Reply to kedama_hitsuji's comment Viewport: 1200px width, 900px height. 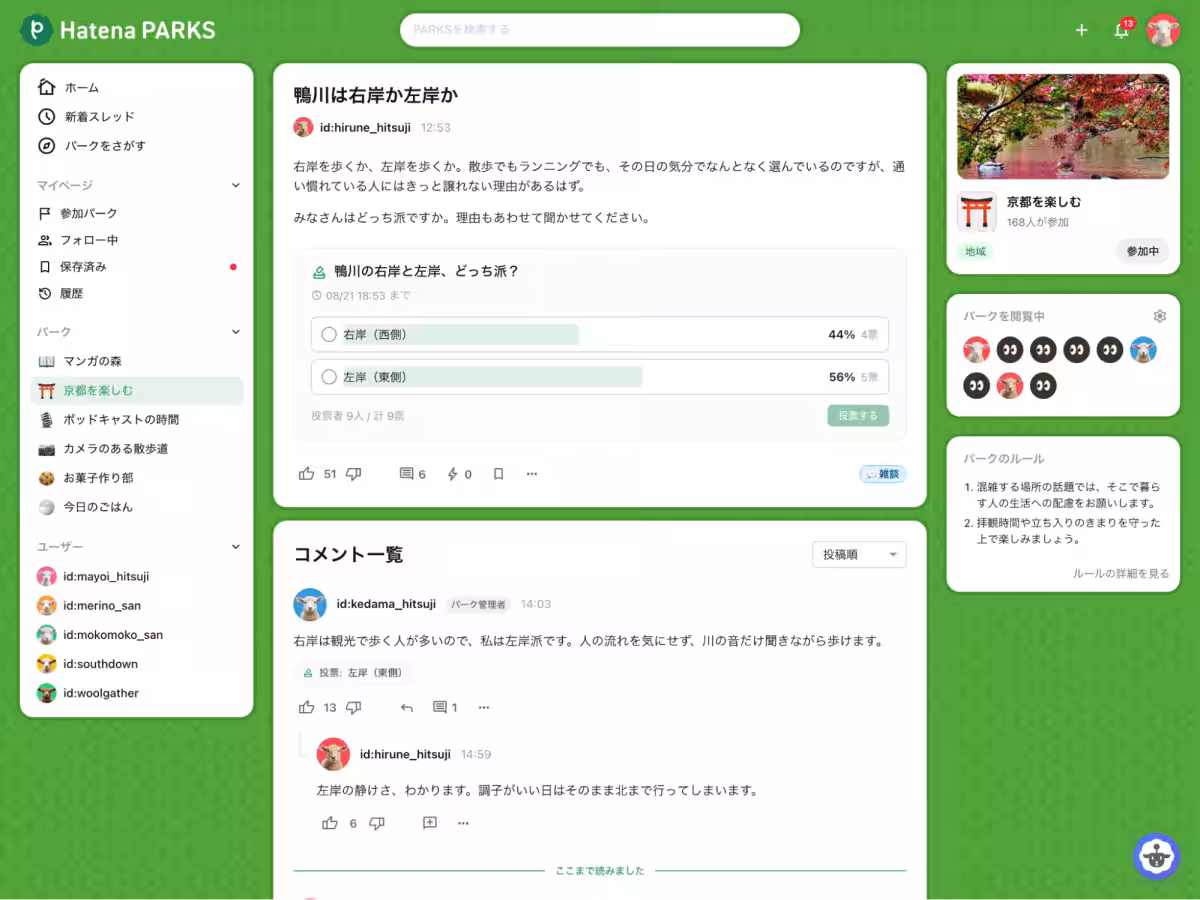pyautogui.click(x=406, y=707)
